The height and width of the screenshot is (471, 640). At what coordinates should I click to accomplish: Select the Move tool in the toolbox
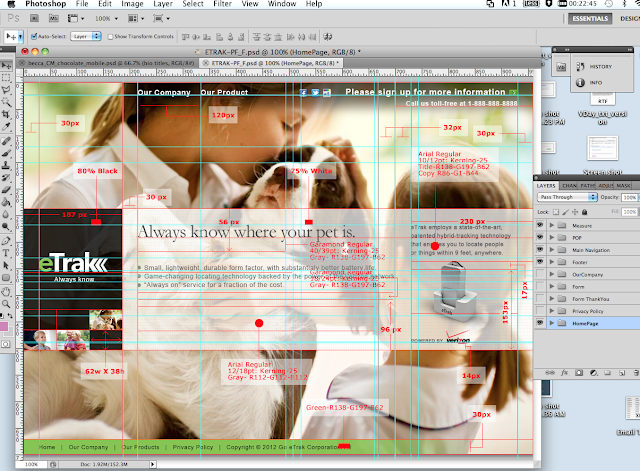pyautogui.click(x=6, y=65)
